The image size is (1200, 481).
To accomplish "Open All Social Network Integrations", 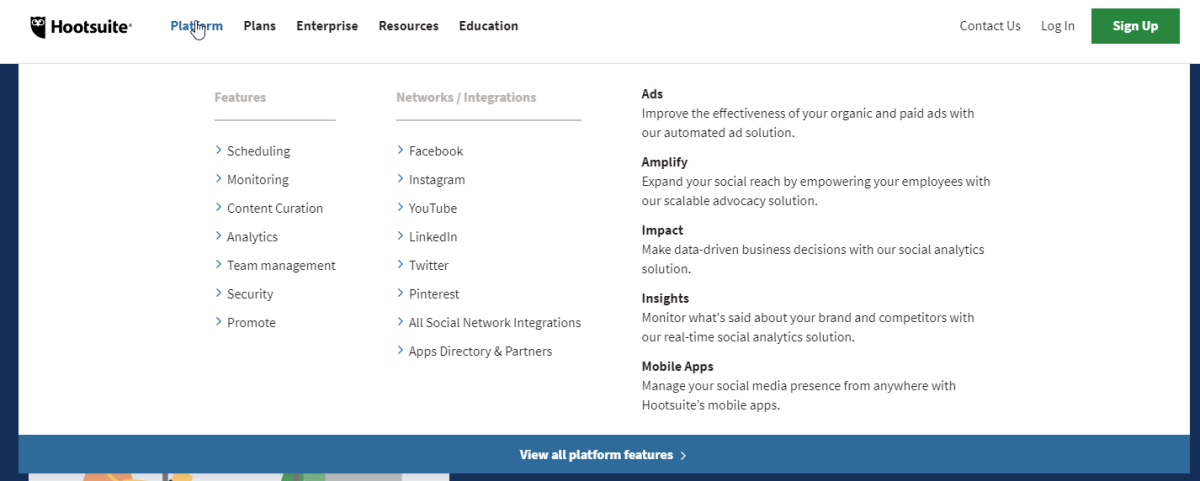I will [x=494, y=323].
